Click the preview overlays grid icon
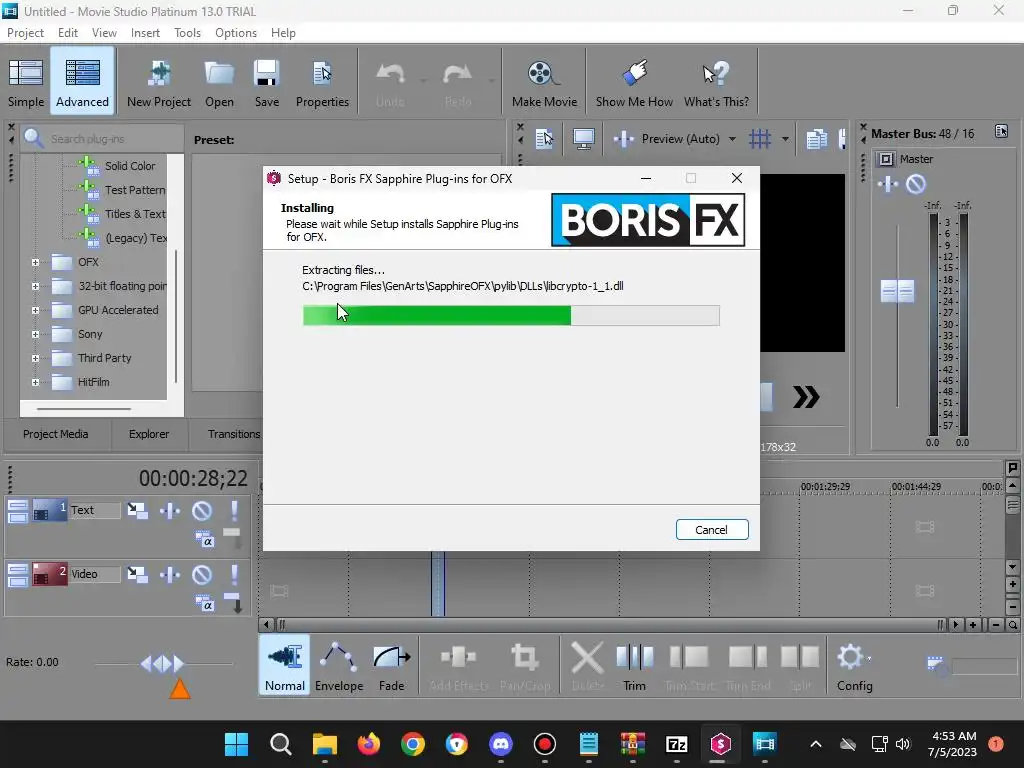1024x768 pixels. 760,138
